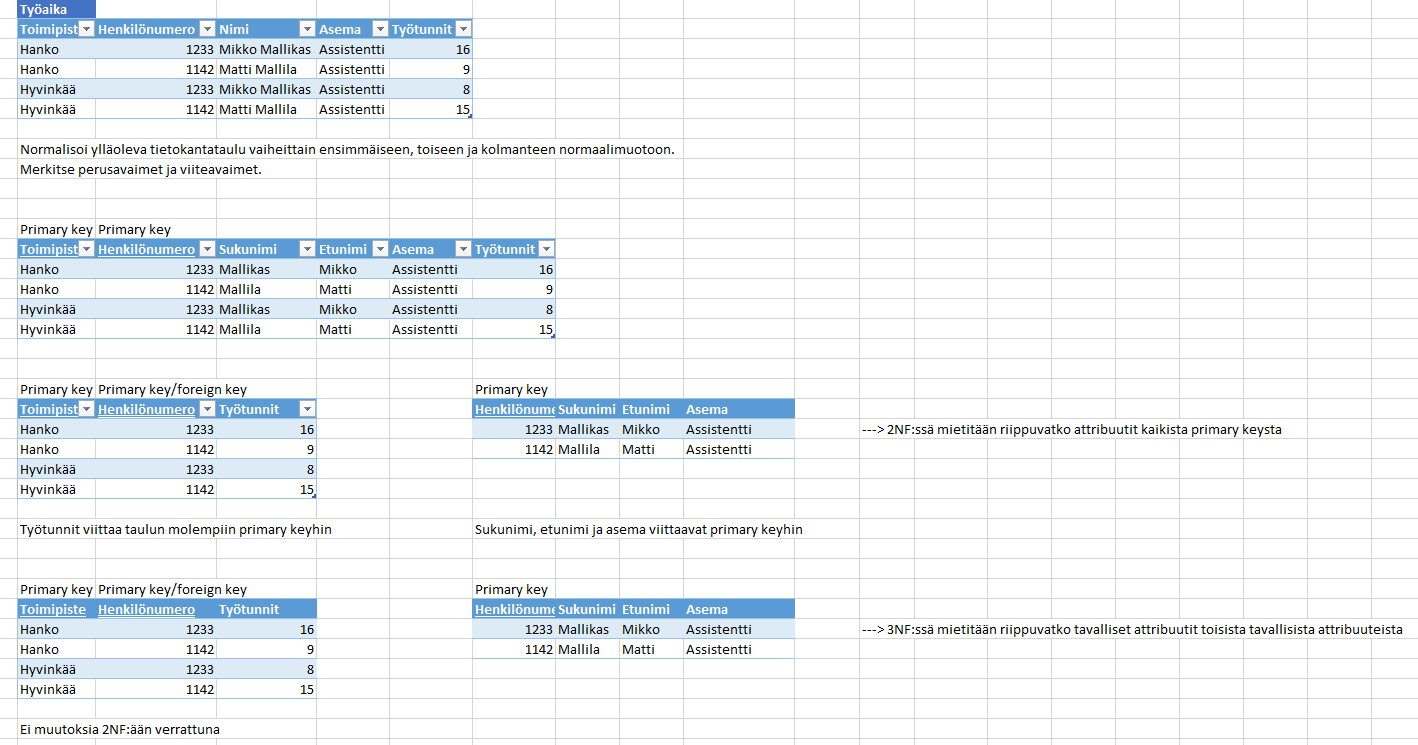
Task: Select the Työaika title cell
Action: 44,9
